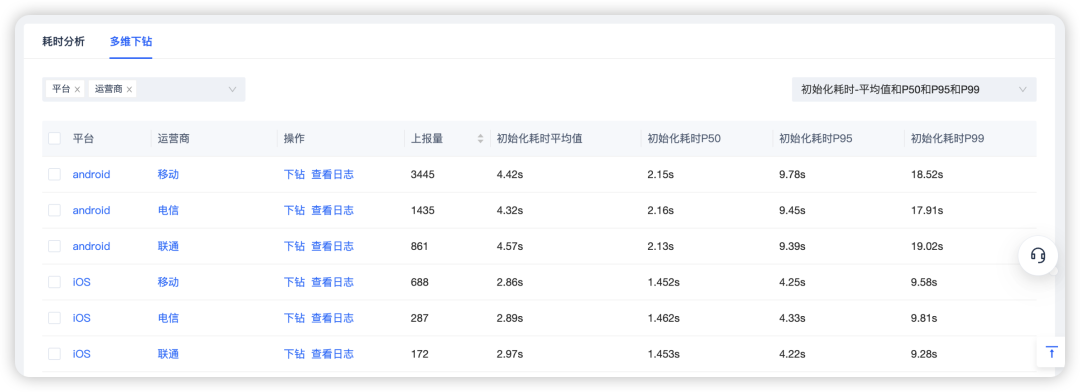Click 查看日志 in the iOS 联通 row
This screenshot has height=392, width=1080.
pos(333,353)
